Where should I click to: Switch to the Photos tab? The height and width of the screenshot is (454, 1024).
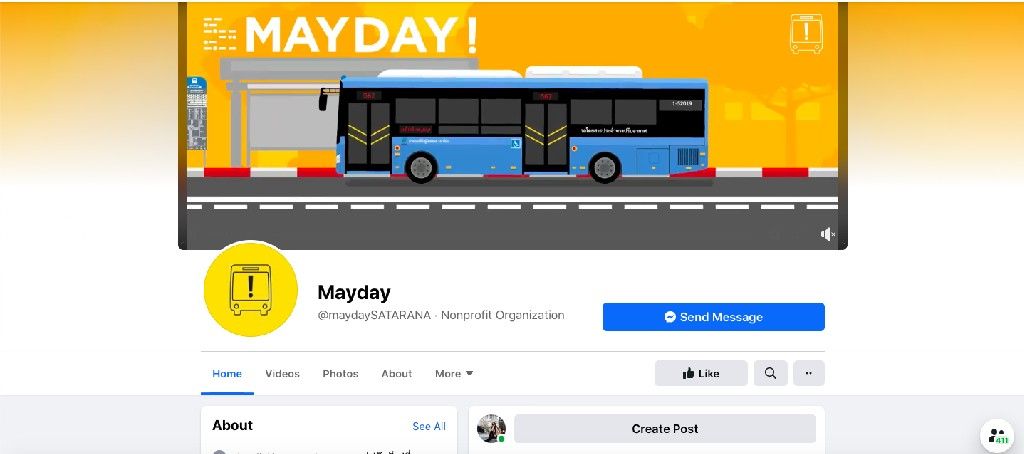coord(340,374)
